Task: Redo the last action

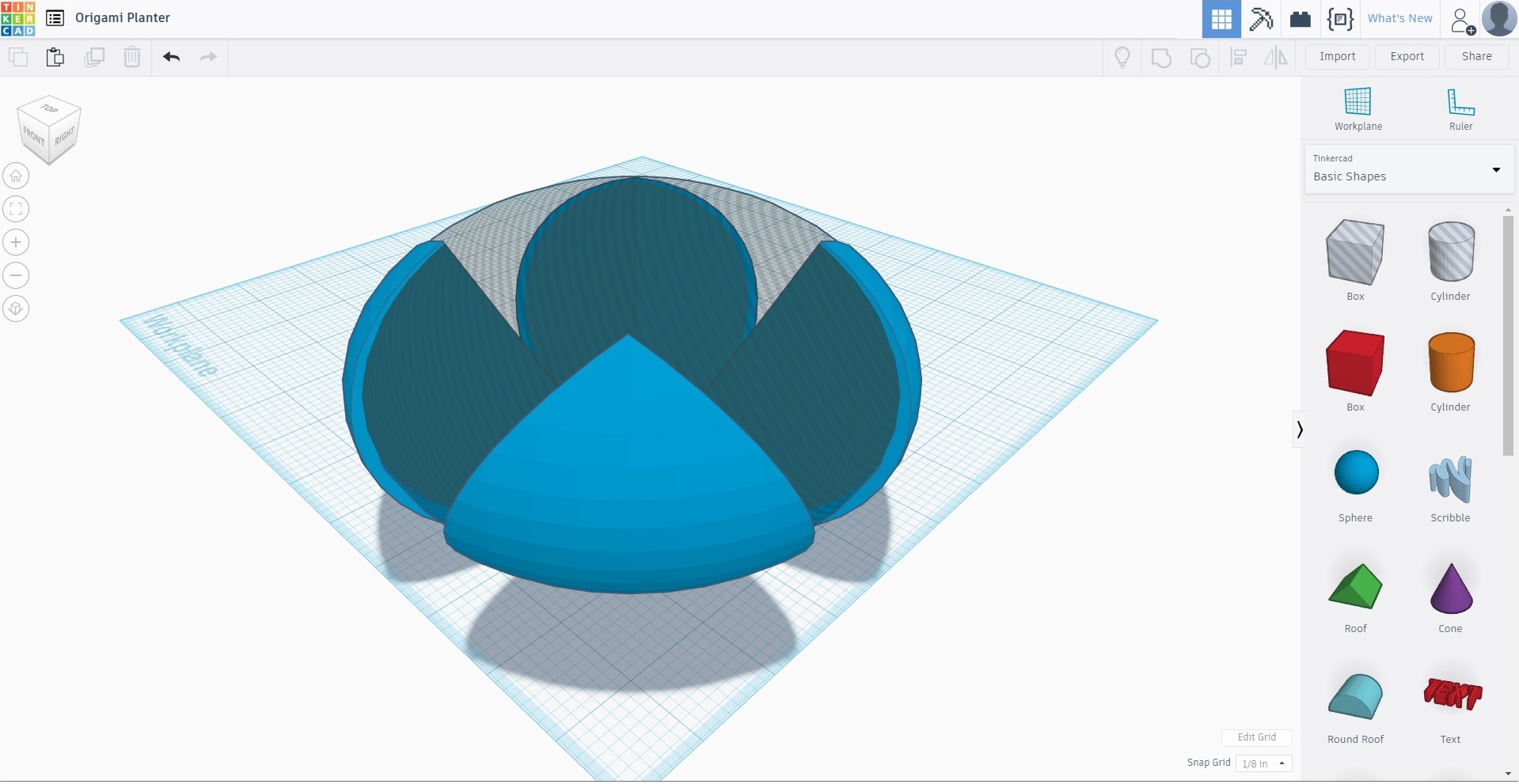Action: pos(209,57)
